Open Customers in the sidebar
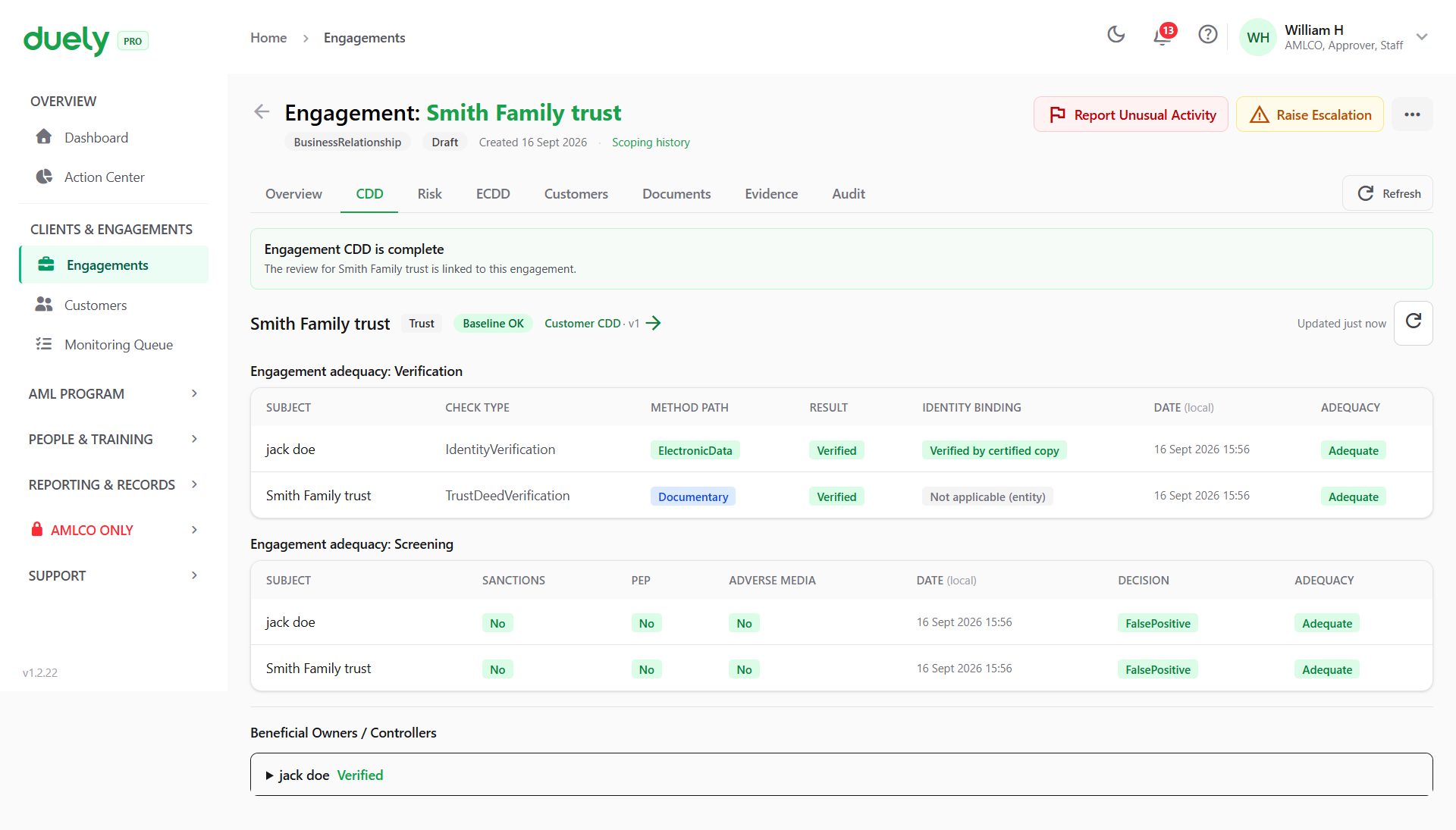The image size is (1456, 830). point(114,305)
